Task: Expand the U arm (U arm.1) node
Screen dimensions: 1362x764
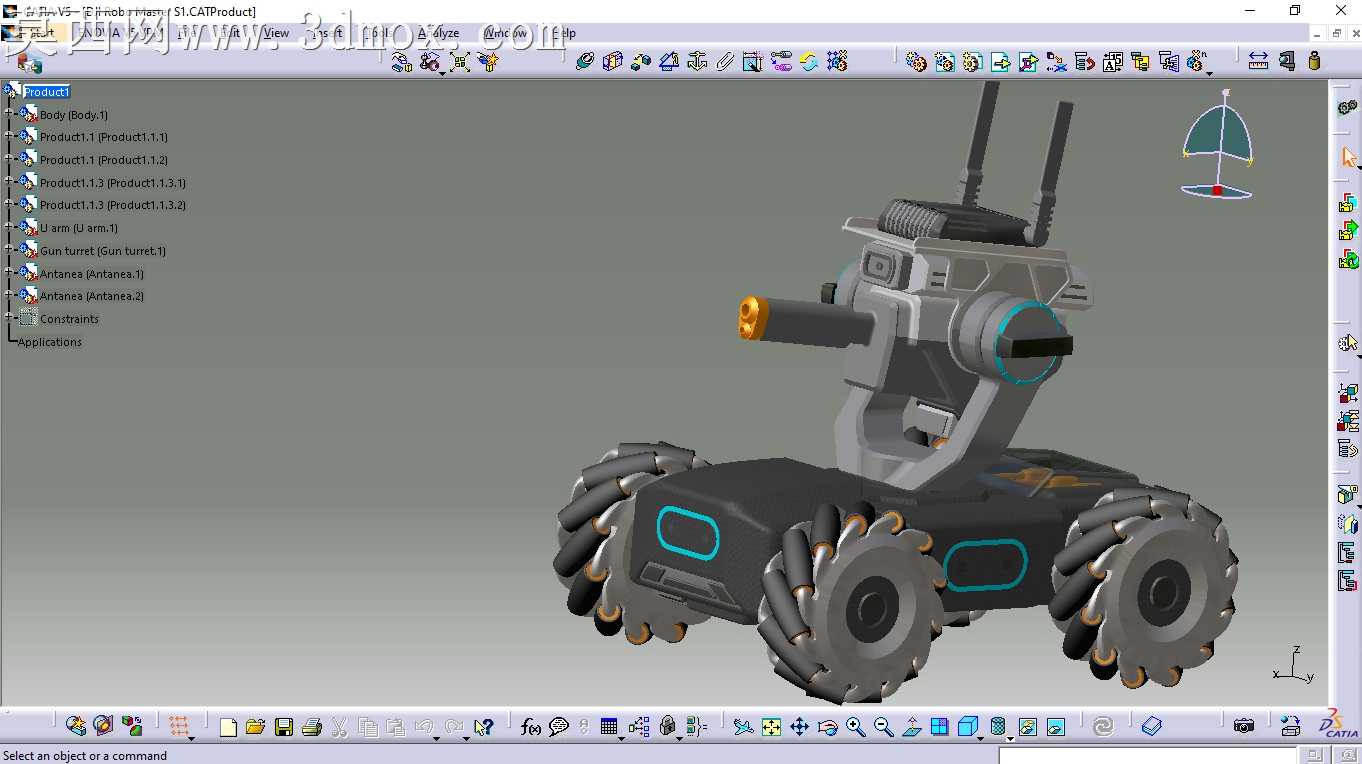Action: click(10, 227)
